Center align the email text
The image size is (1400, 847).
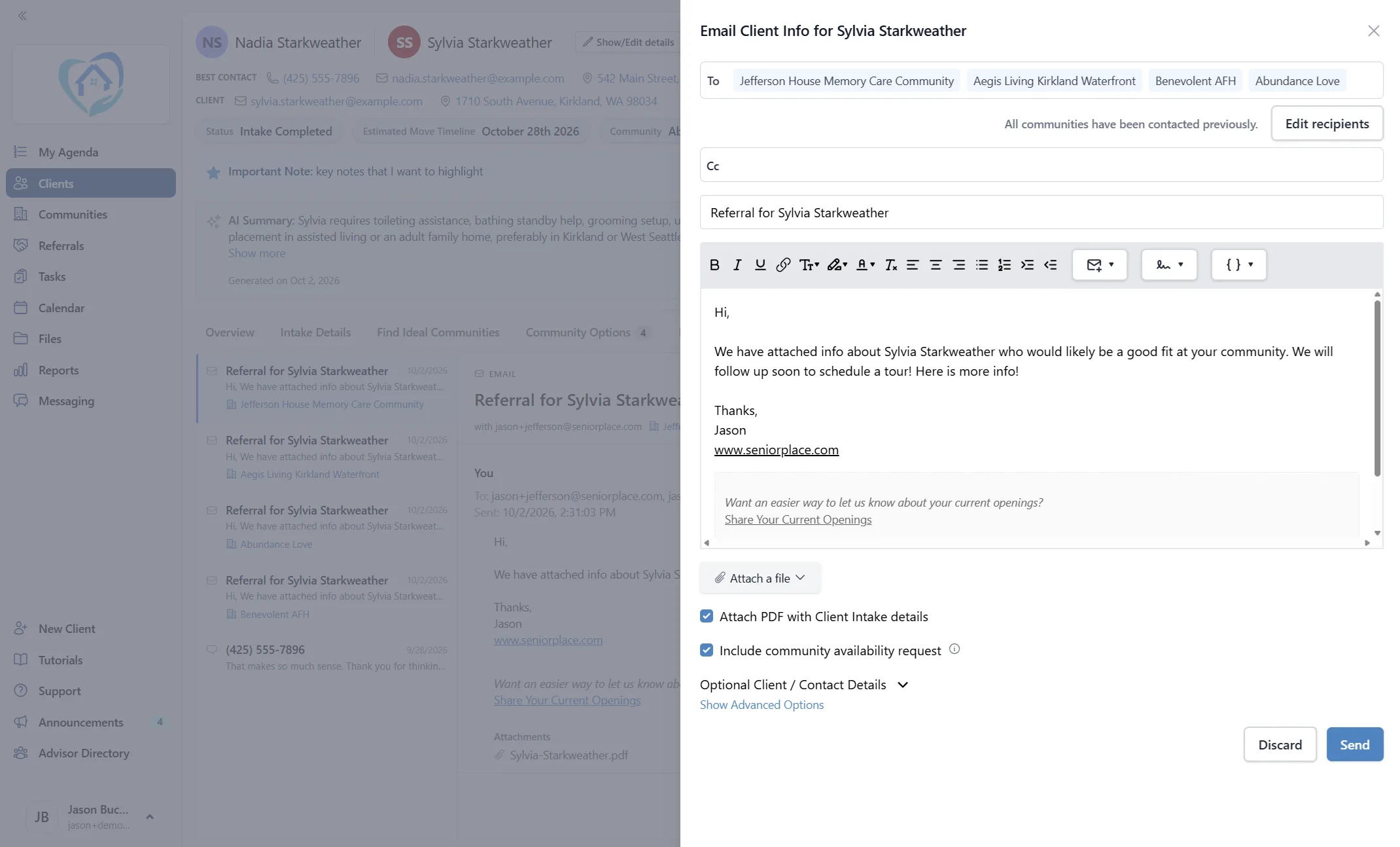tap(936, 265)
